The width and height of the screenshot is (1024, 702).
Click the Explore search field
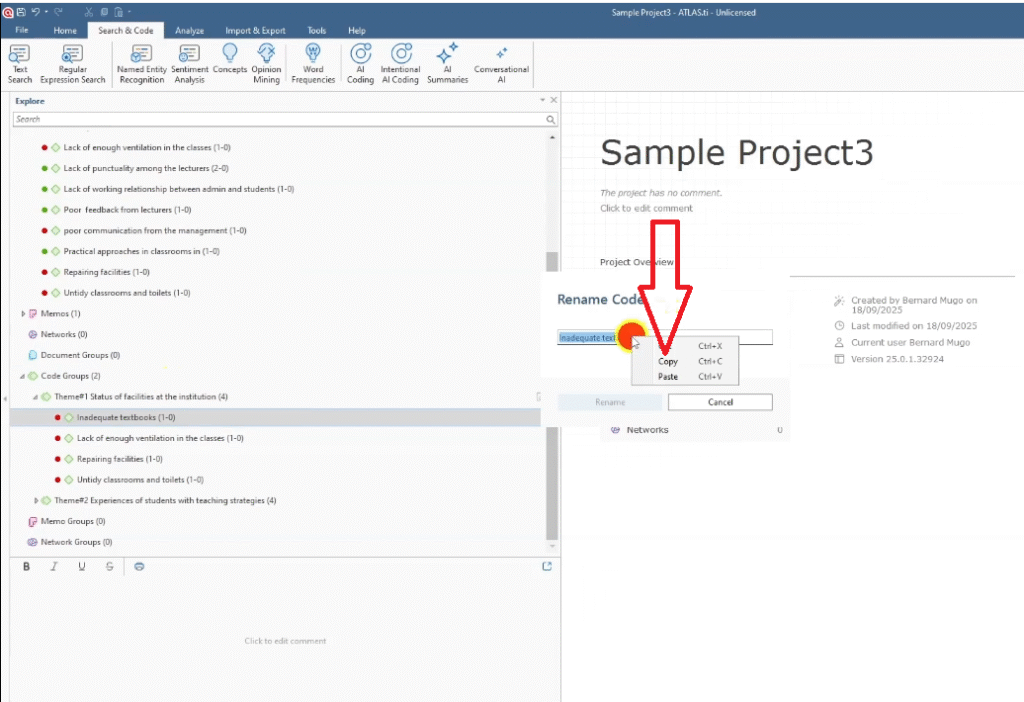coord(280,119)
